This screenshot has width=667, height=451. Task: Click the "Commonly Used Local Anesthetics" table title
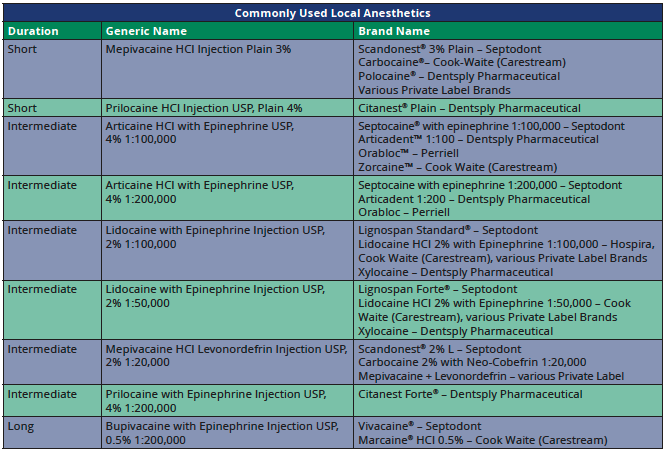(x=333, y=13)
